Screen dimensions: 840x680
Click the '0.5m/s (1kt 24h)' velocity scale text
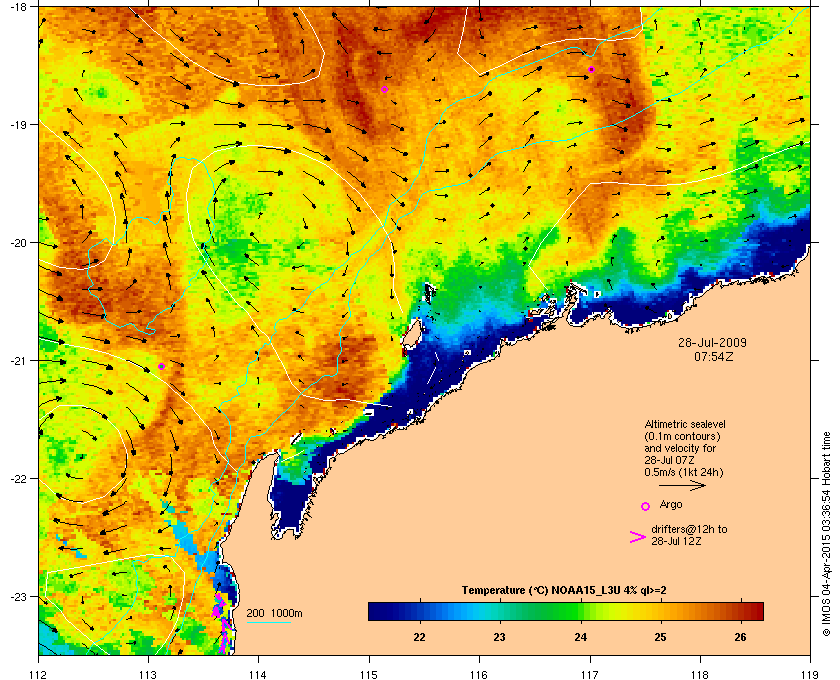pyautogui.click(x=684, y=473)
